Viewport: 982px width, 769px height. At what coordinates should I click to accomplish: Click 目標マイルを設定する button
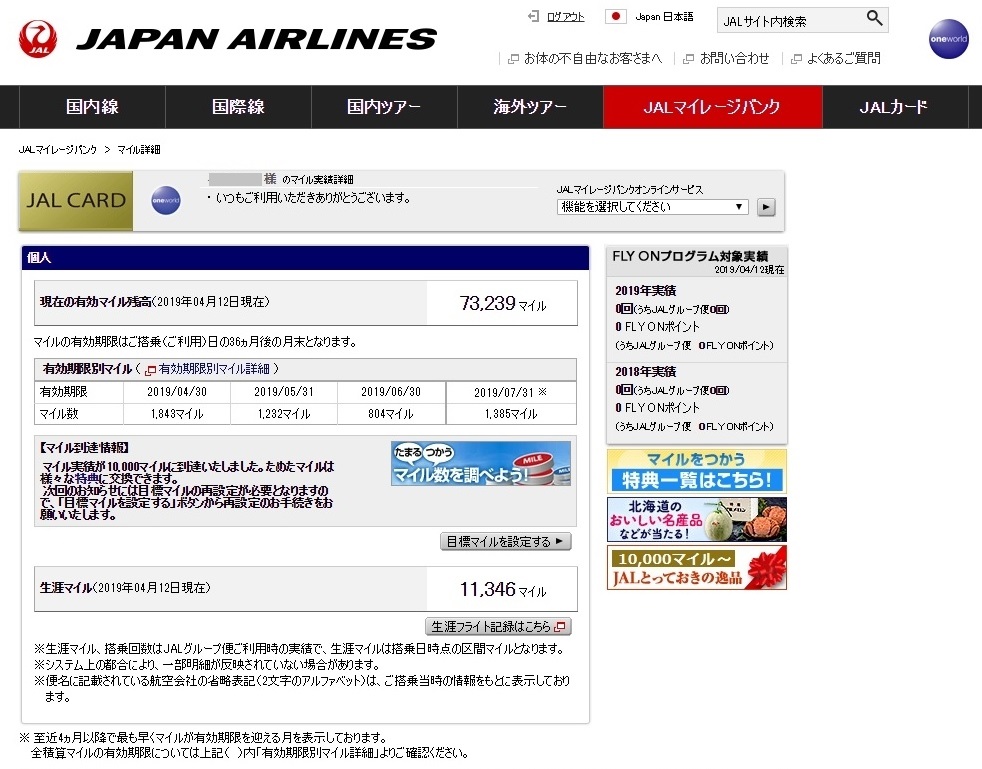click(505, 541)
